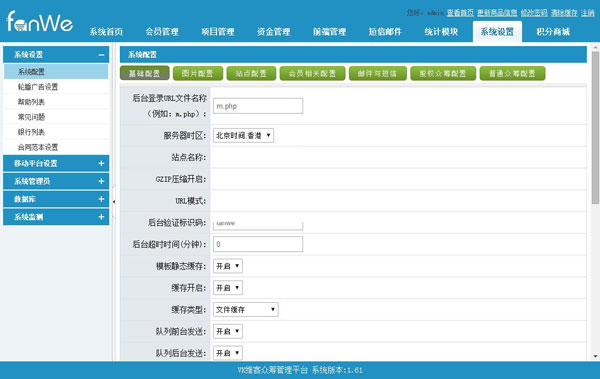Open the 模板静态缓存 dropdown
The height and width of the screenshot is (379, 600).
[x=228, y=266]
